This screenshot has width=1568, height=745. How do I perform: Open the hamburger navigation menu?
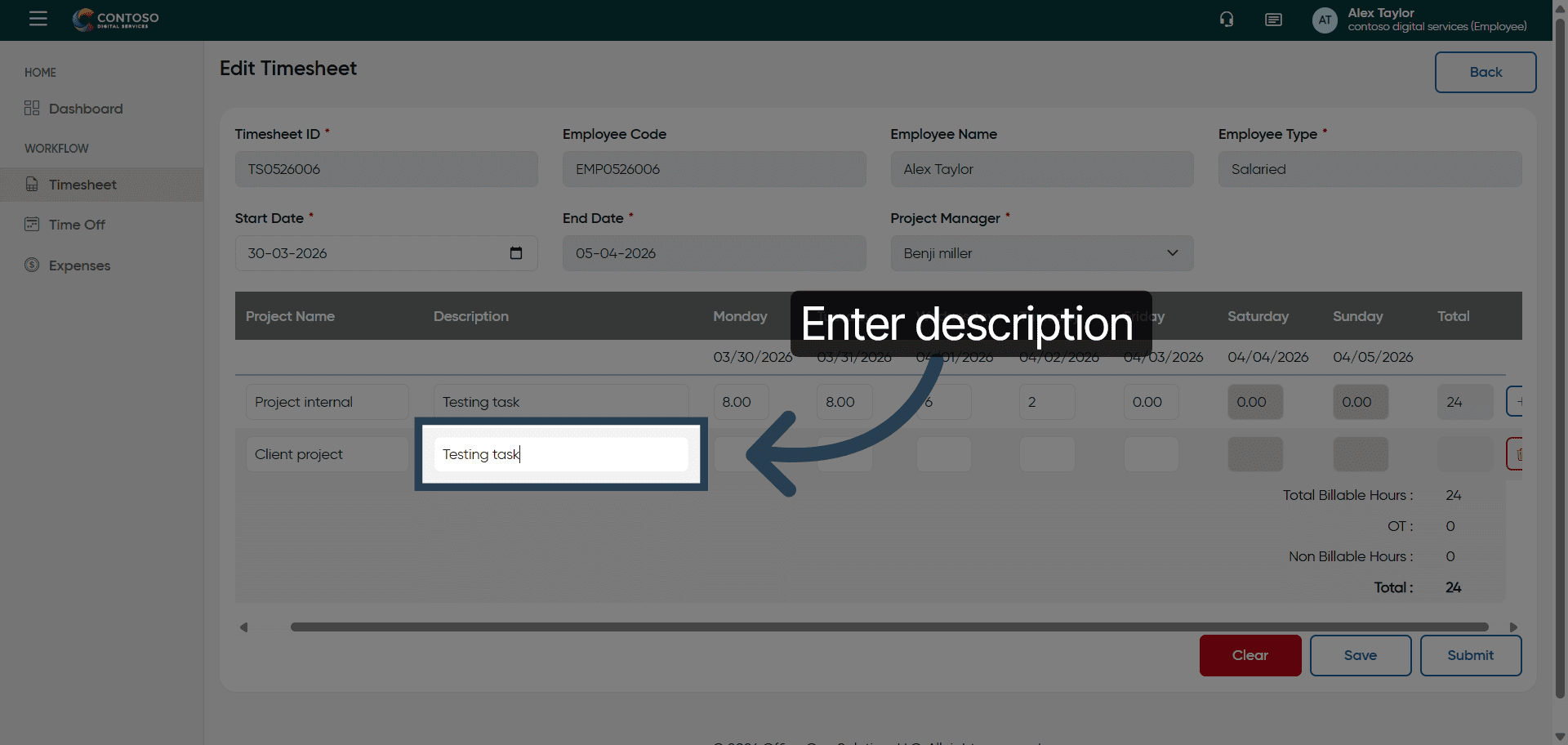[x=38, y=18]
